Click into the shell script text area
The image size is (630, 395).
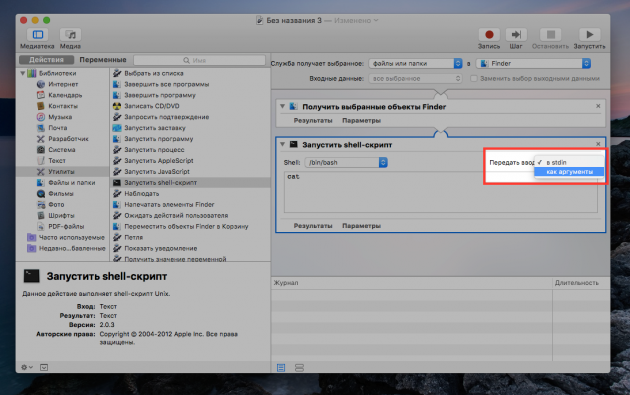441,192
